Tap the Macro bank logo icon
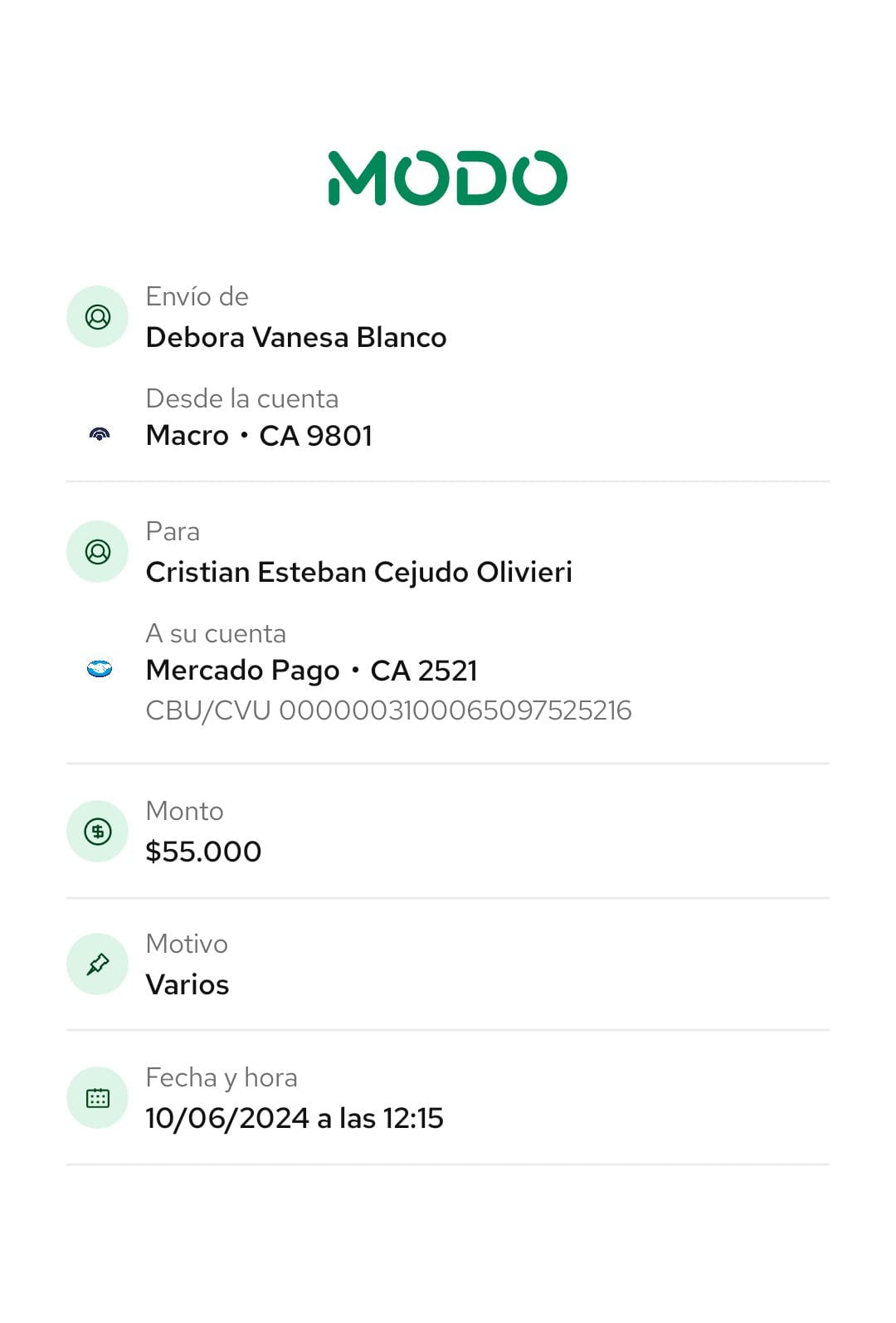This screenshot has height=1323, width=896. coord(100,434)
